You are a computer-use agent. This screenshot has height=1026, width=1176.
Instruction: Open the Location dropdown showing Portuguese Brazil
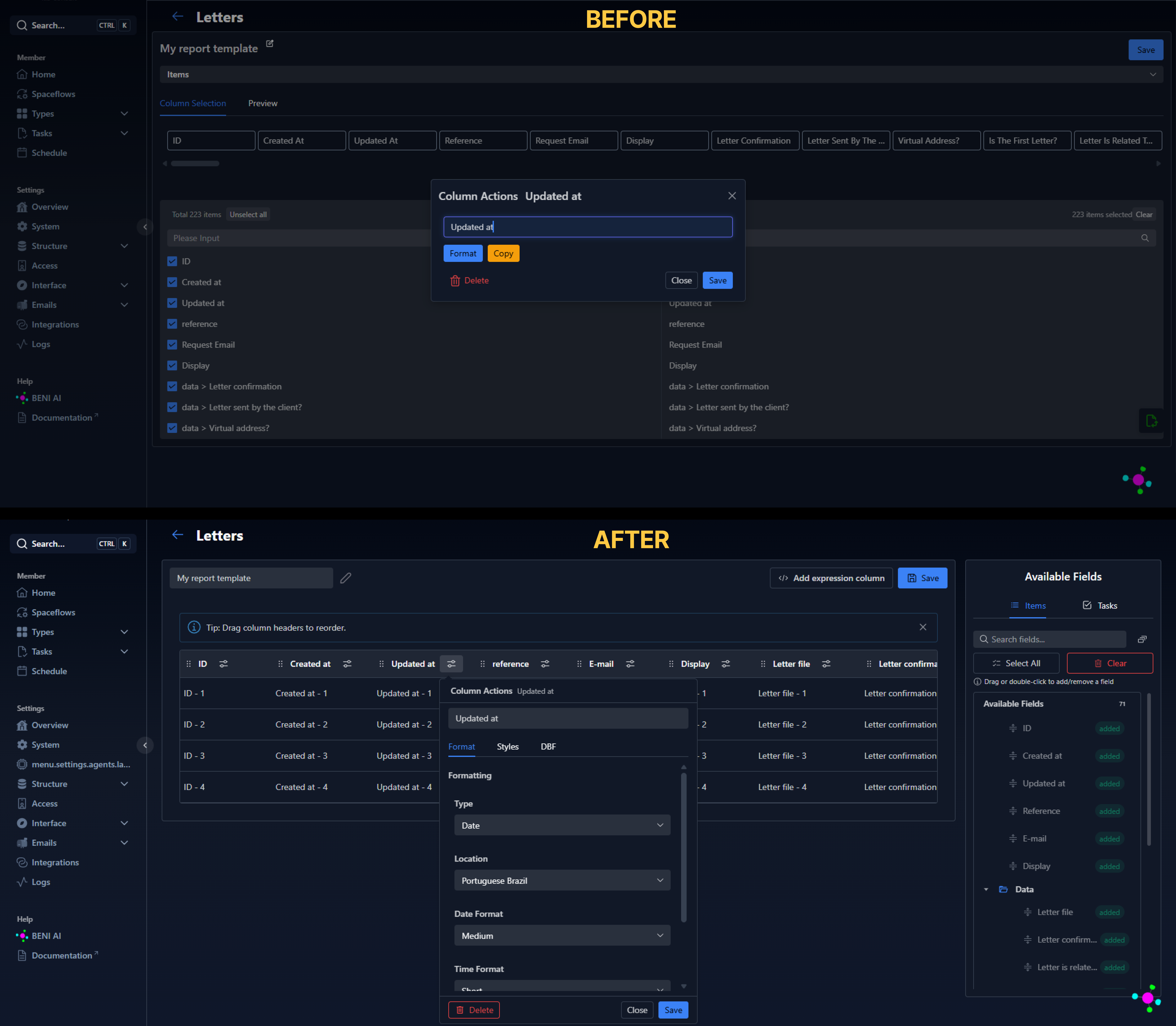pyautogui.click(x=562, y=881)
